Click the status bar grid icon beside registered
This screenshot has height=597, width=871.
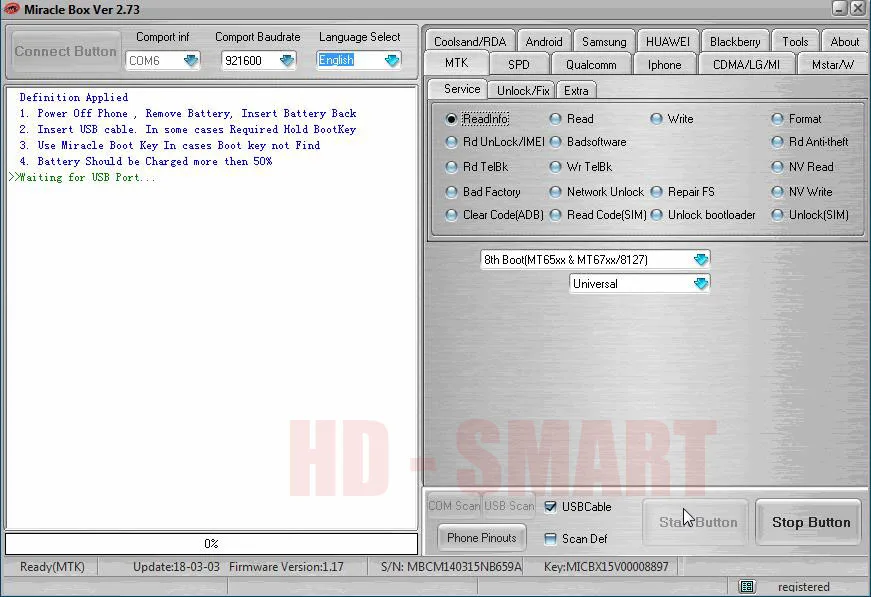pos(747,586)
